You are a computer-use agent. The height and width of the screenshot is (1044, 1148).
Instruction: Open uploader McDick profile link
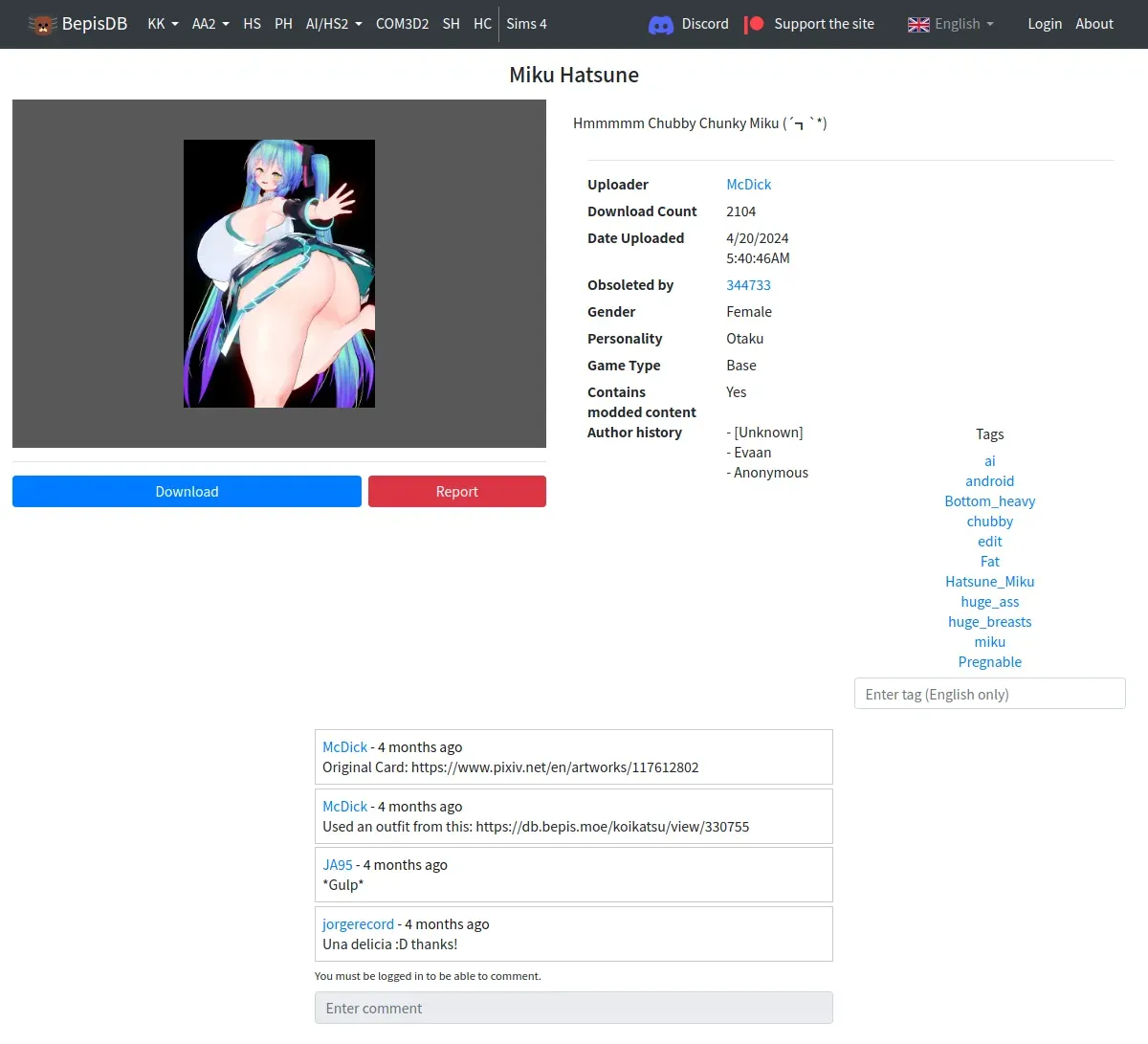coord(748,185)
